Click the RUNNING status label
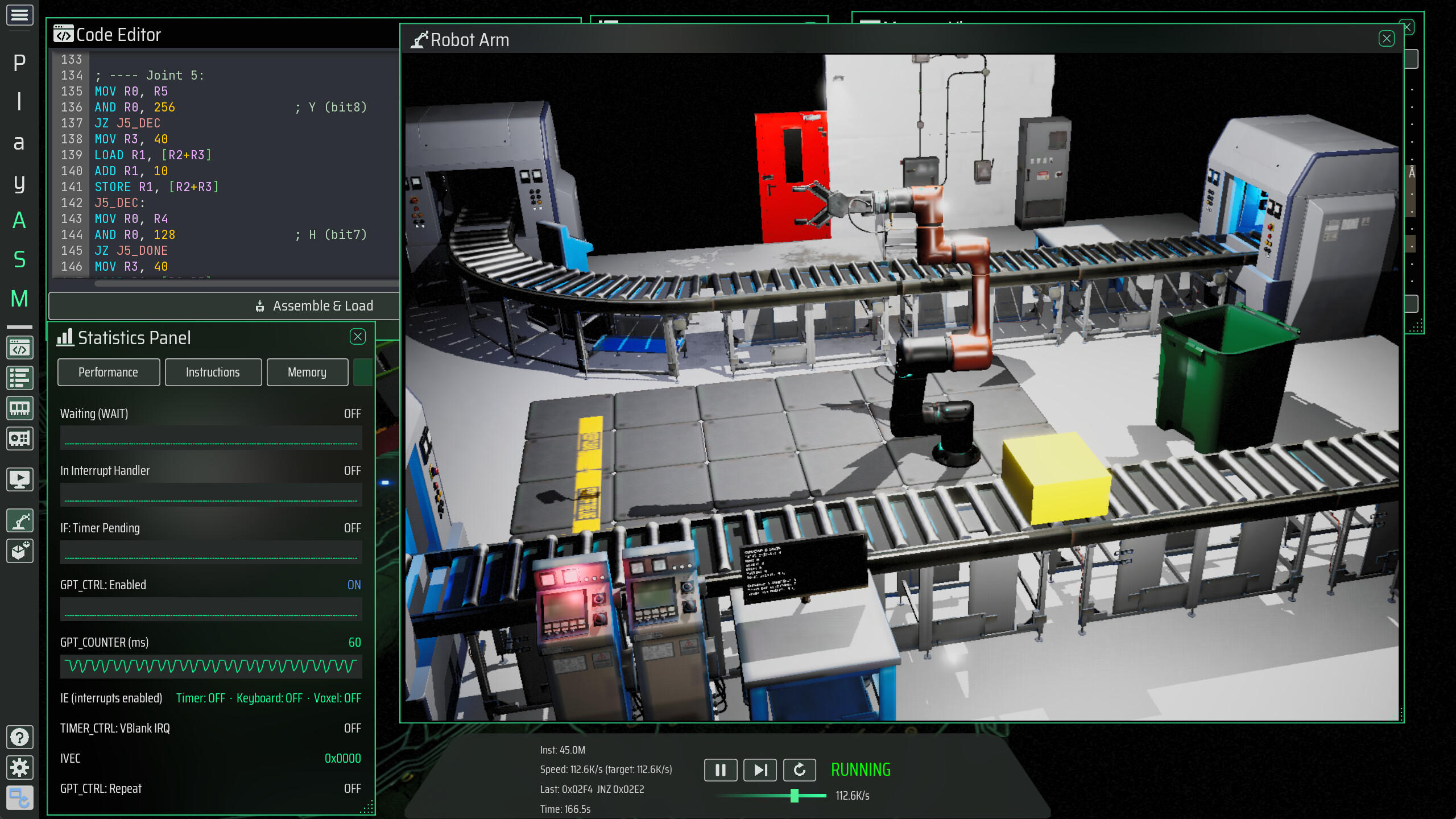The height and width of the screenshot is (819, 1456). click(861, 770)
